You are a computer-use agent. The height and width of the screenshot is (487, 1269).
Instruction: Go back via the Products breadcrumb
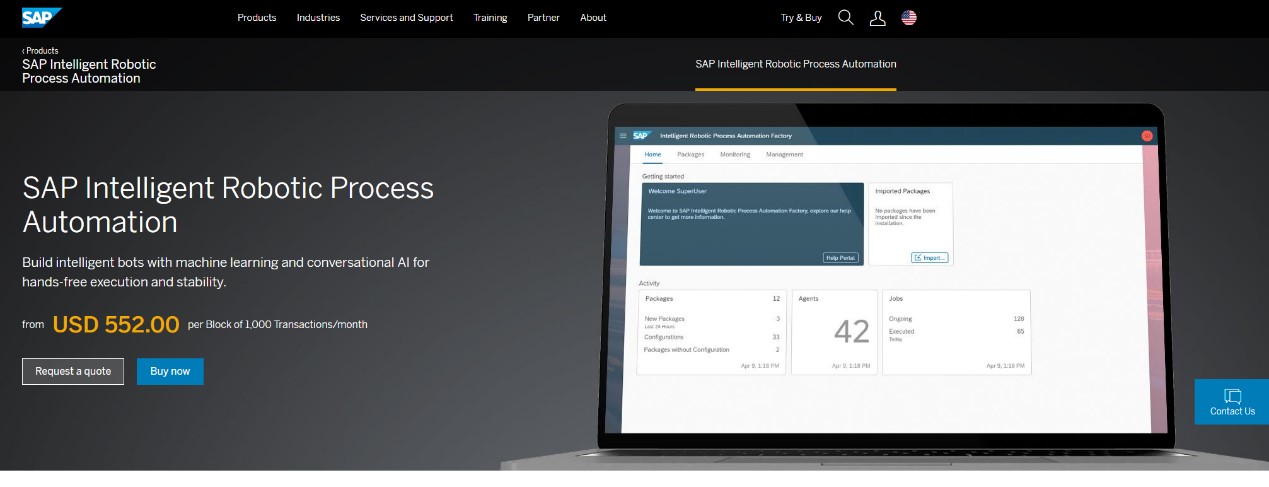click(40, 50)
